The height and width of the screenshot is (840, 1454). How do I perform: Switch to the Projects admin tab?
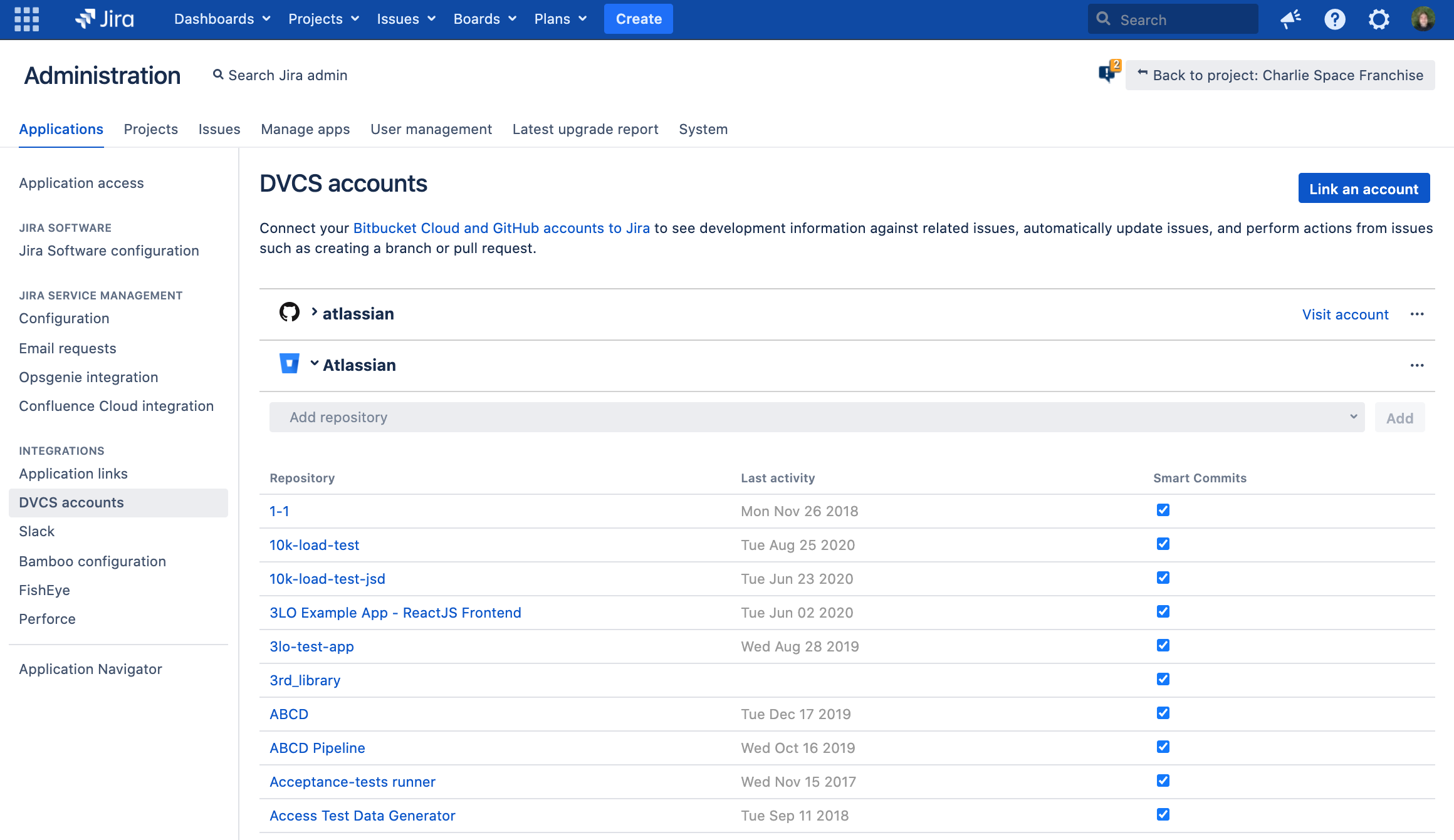[x=151, y=129]
